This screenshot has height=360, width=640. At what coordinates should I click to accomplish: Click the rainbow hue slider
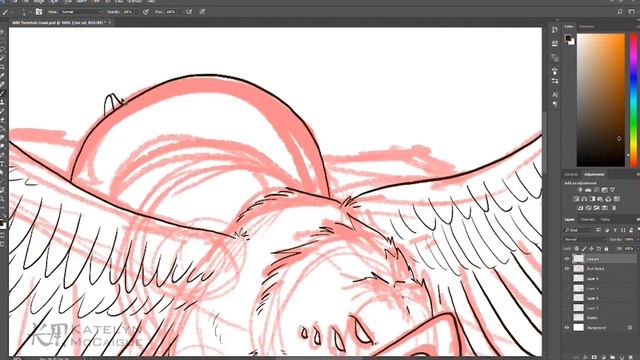click(633, 100)
